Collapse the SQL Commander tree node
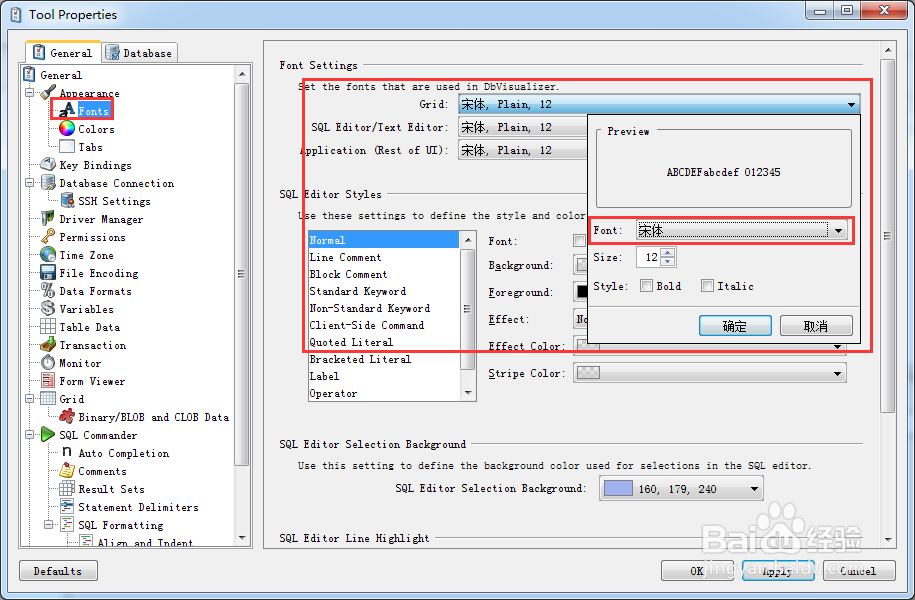Screen dimensions: 915x600 pos(30,435)
